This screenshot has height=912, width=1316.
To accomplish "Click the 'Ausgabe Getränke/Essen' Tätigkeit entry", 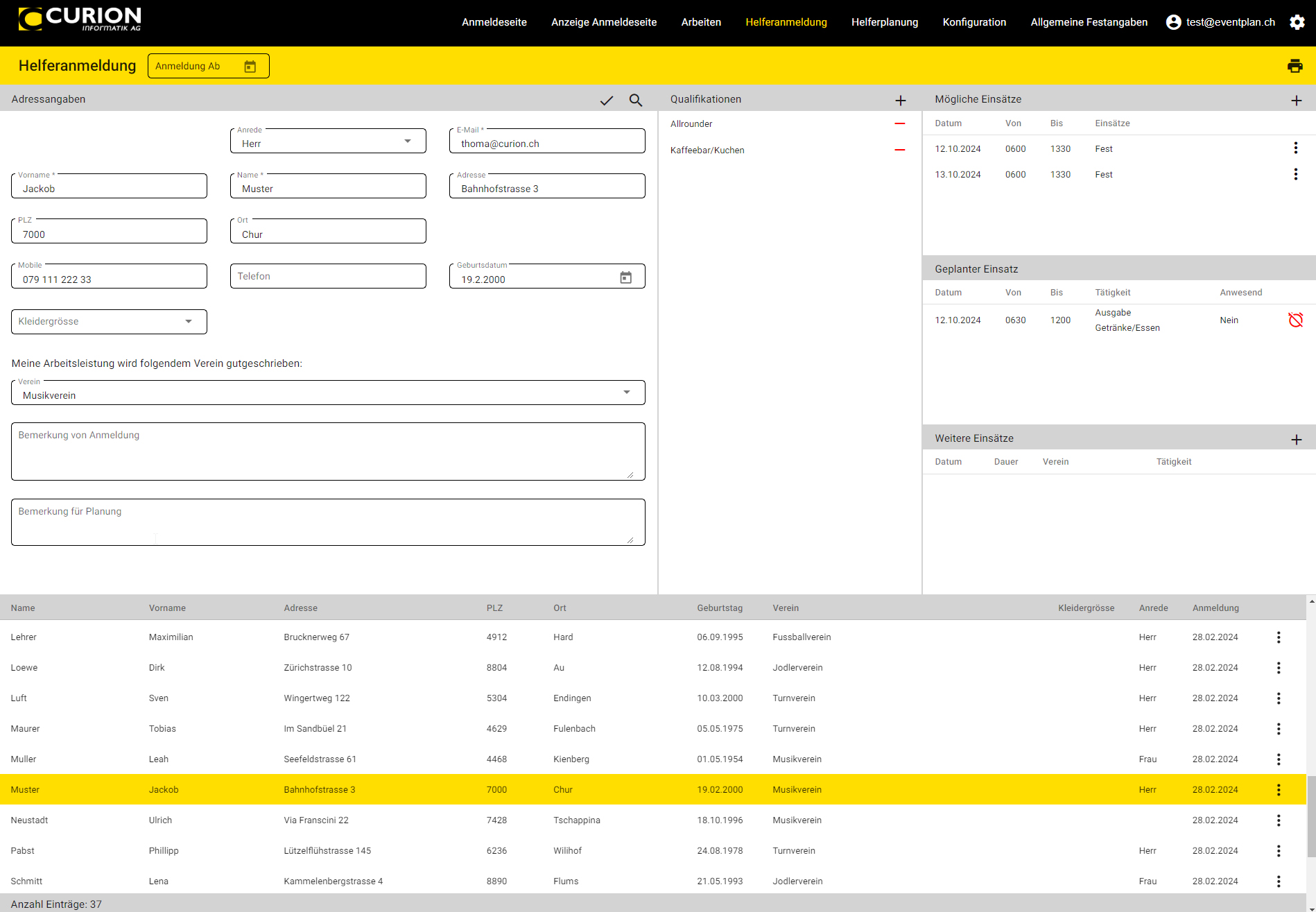I will click(1127, 320).
